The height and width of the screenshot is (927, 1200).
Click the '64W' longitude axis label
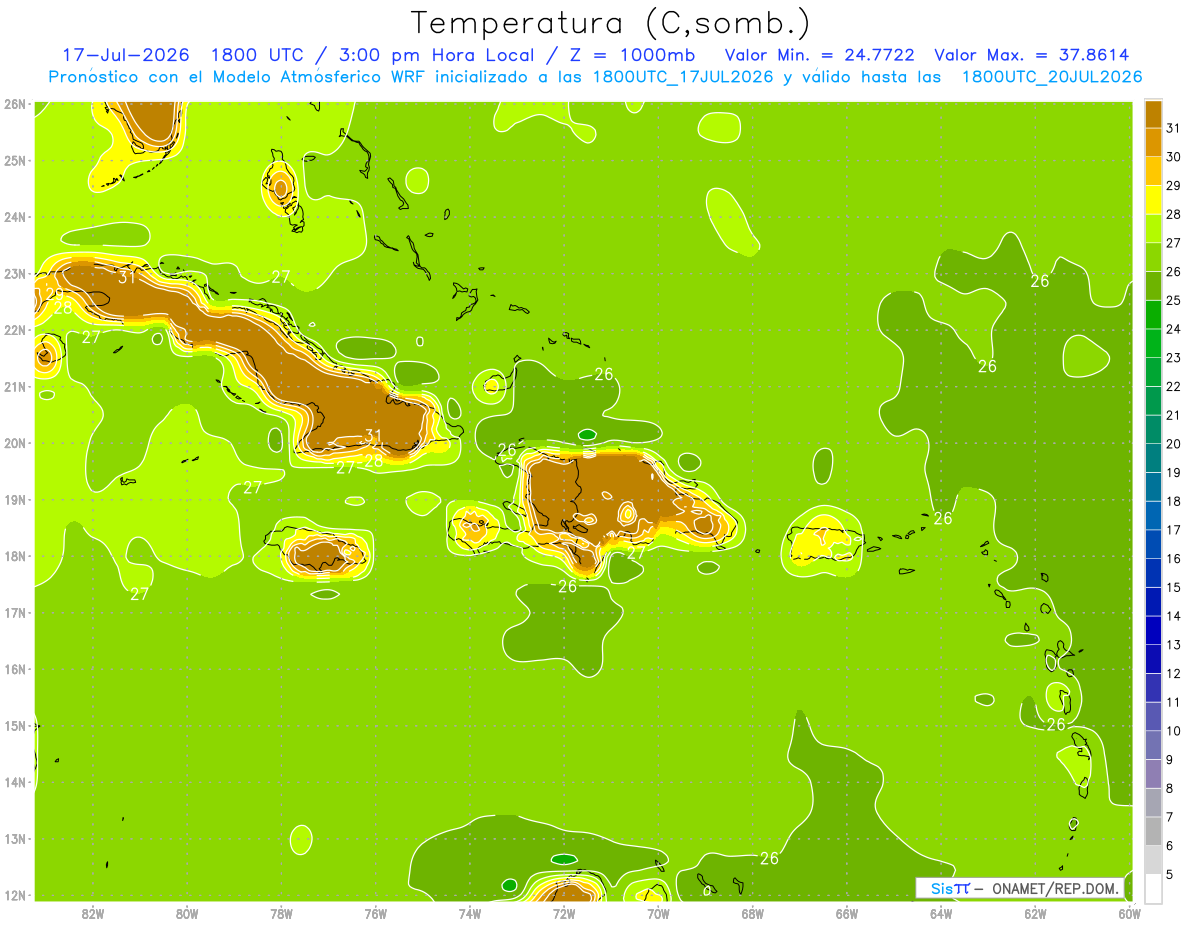pos(941,913)
